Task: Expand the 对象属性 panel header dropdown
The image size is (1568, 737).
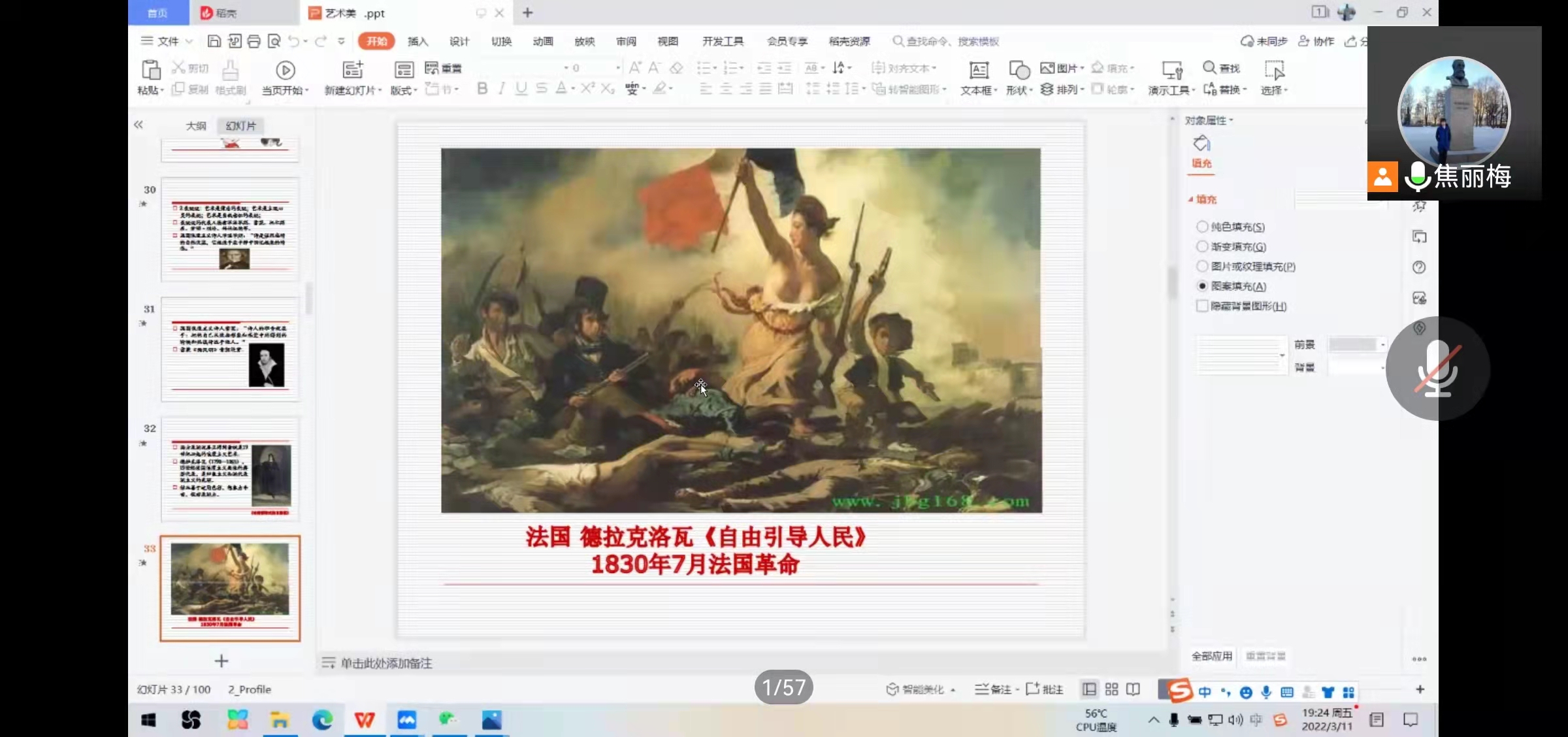Action: [x=1232, y=120]
